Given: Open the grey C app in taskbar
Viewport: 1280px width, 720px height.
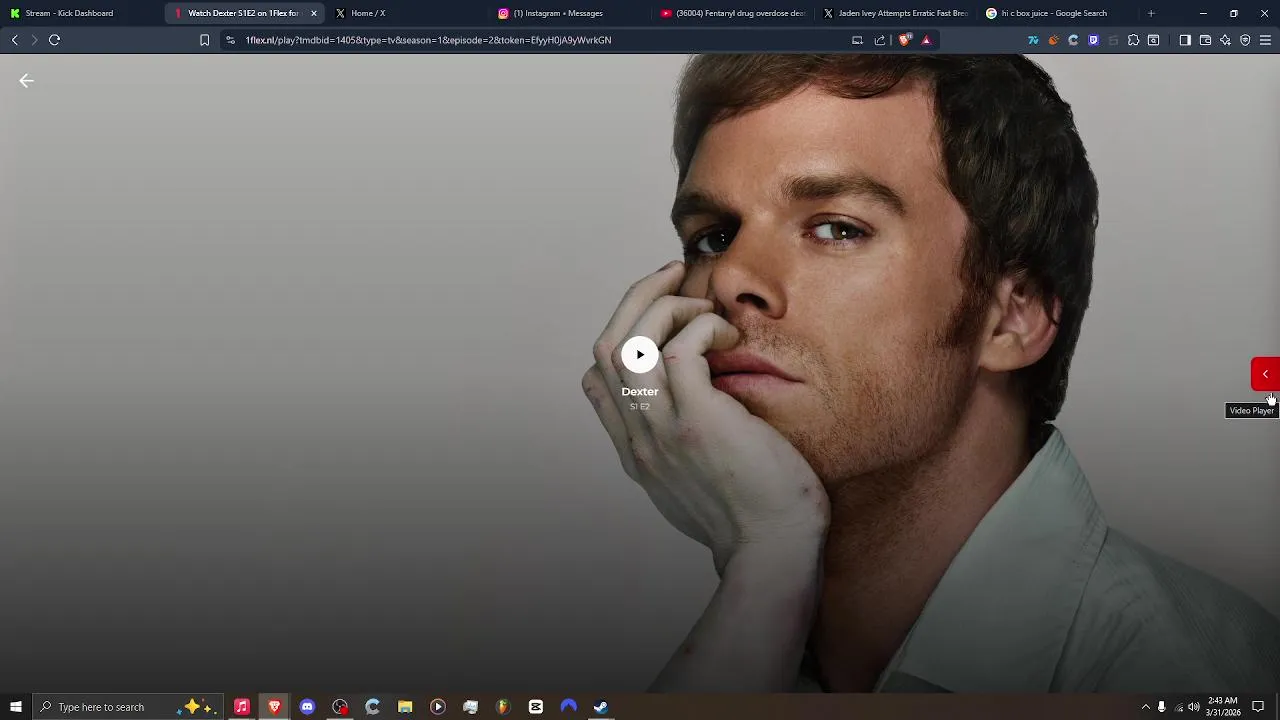Looking at the screenshot, I should (372, 707).
